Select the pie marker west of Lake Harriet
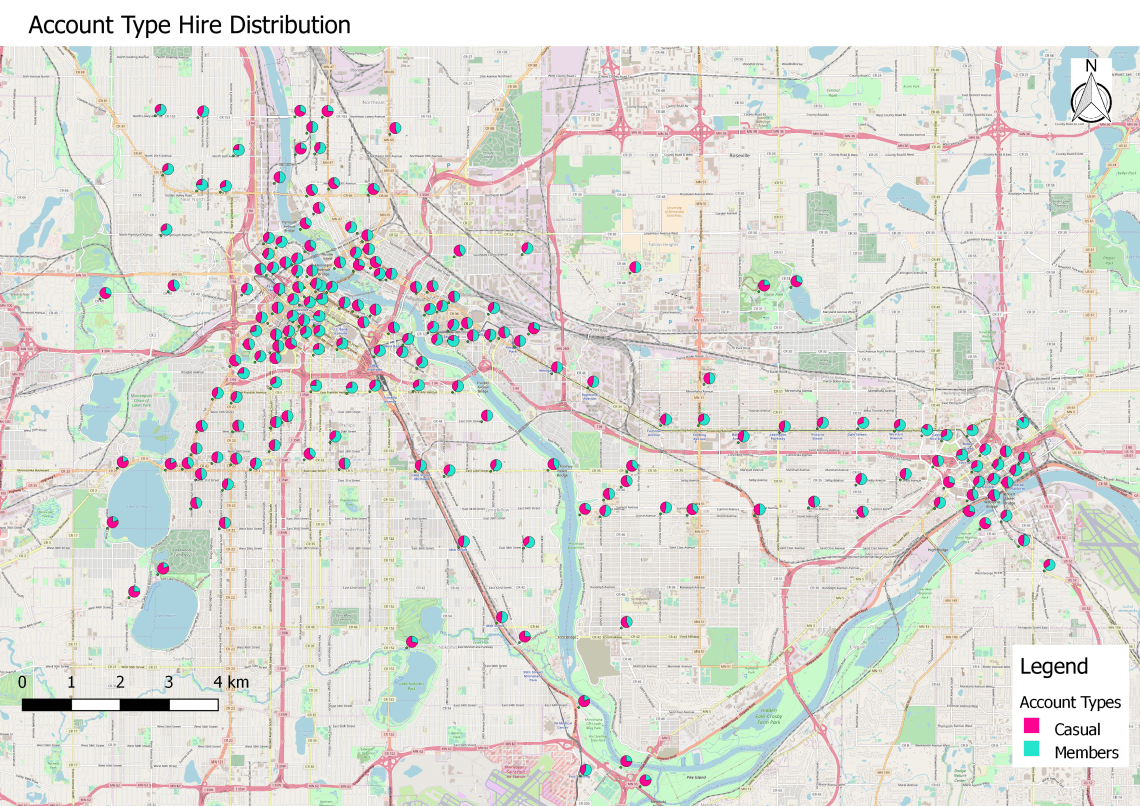The image size is (1140, 806). pyautogui.click(x=134, y=592)
